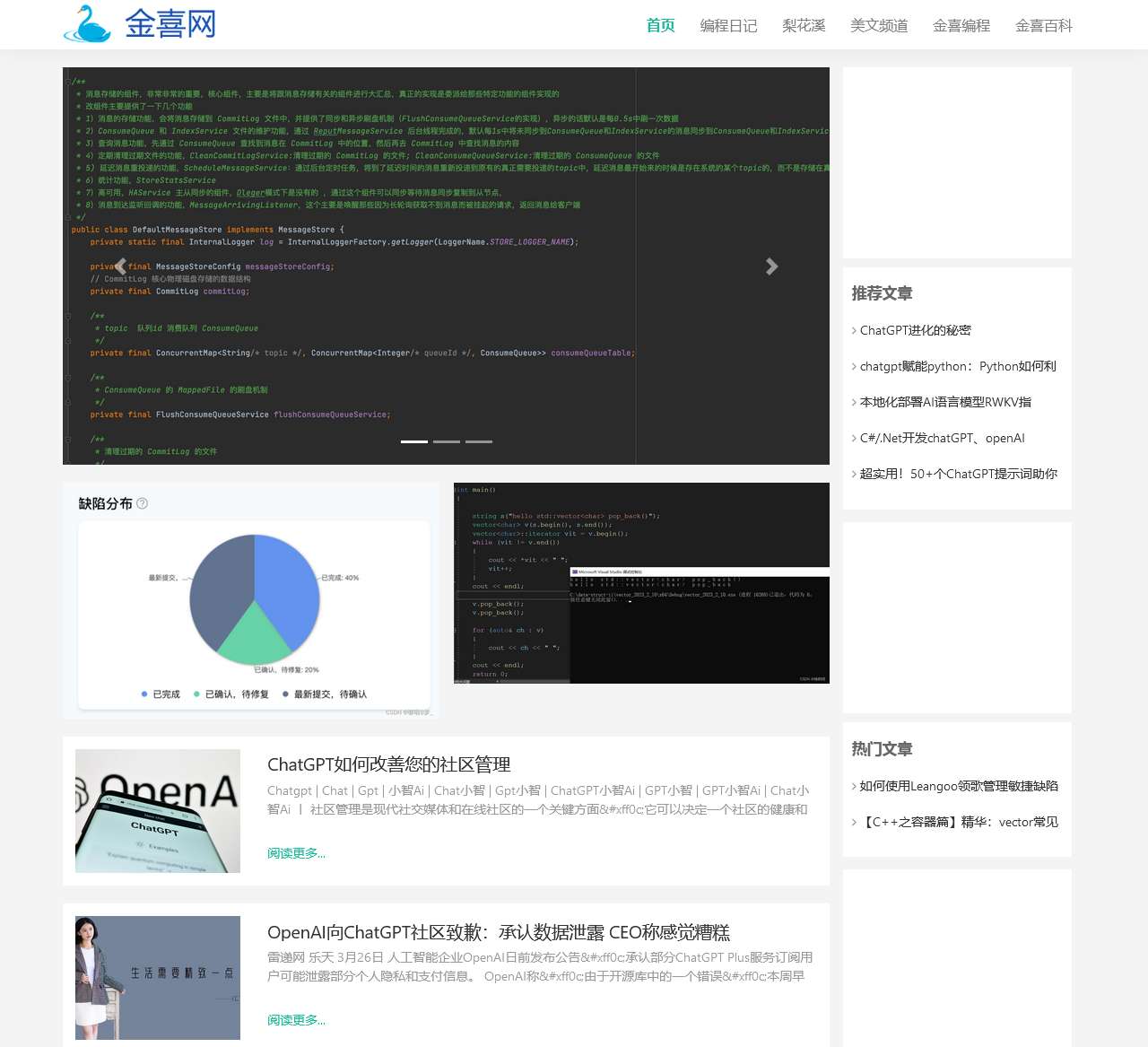The height and width of the screenshot is (1047, 1148).
Task: Click summary text starting with 雷递网 乐天
Action: point(540,966)
